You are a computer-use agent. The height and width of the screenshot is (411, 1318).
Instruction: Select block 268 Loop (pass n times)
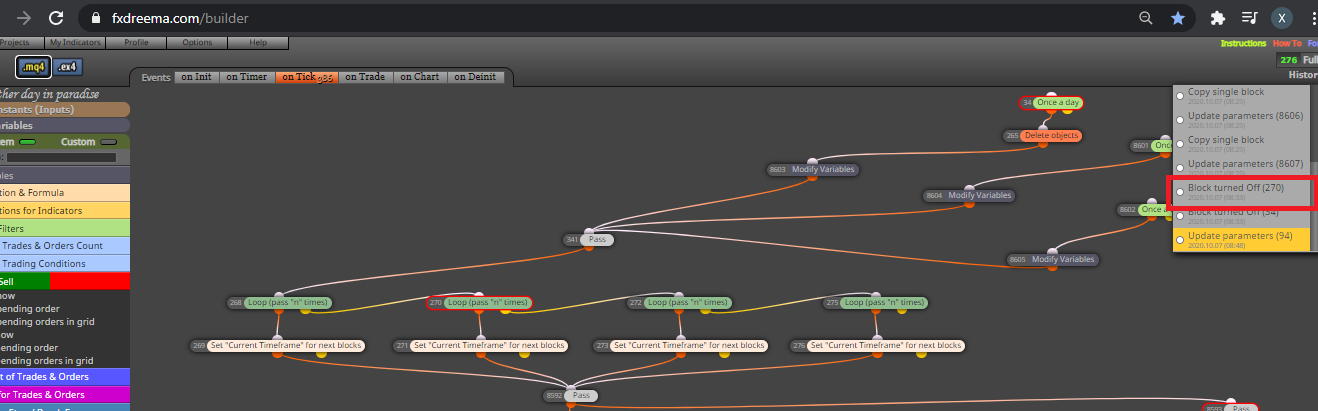[280, 303]
